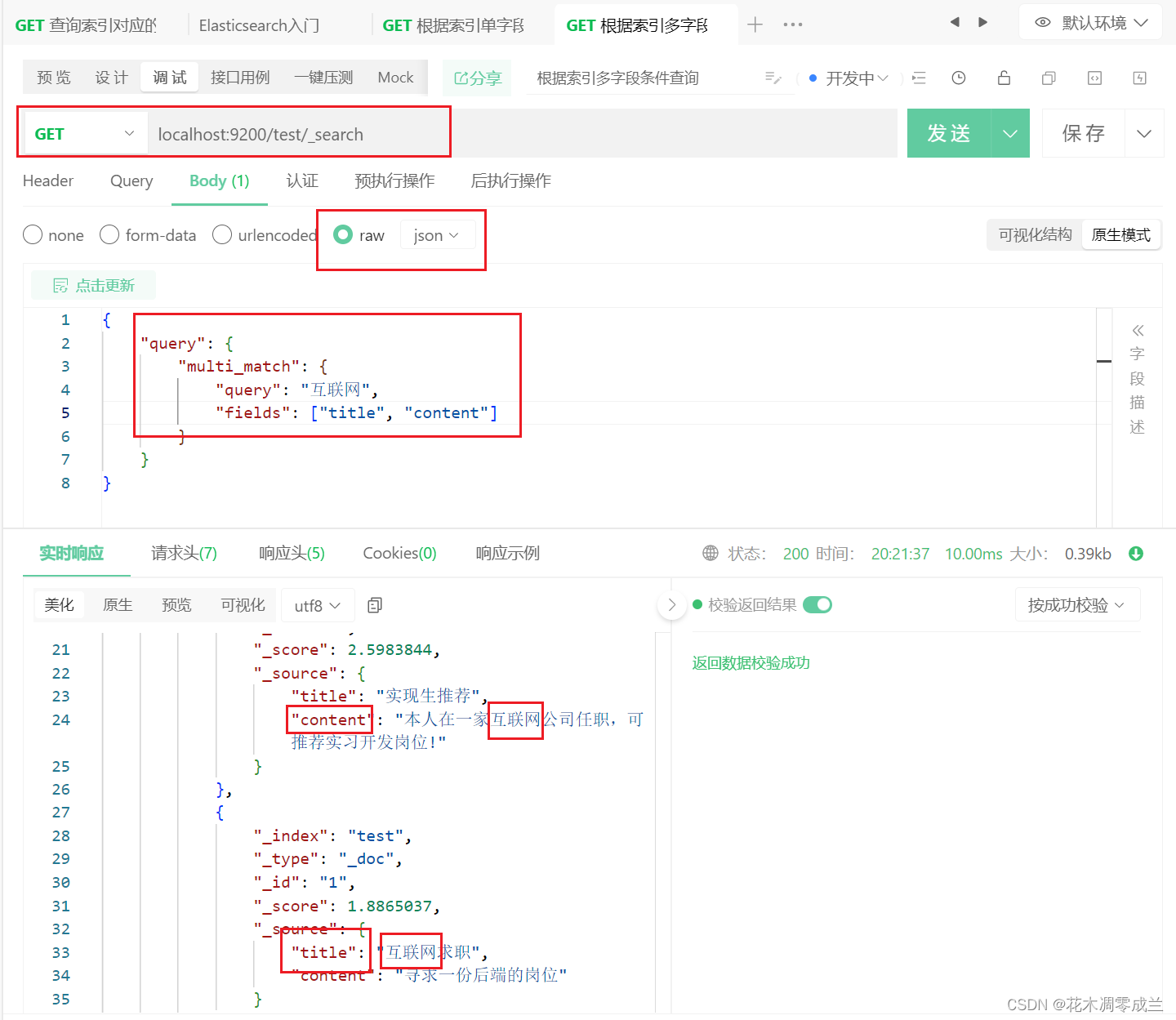This screenshot has width=1176, height=1020.
Task: Open the 默认环境 environment dropdown
Action: coord(1091,23)
